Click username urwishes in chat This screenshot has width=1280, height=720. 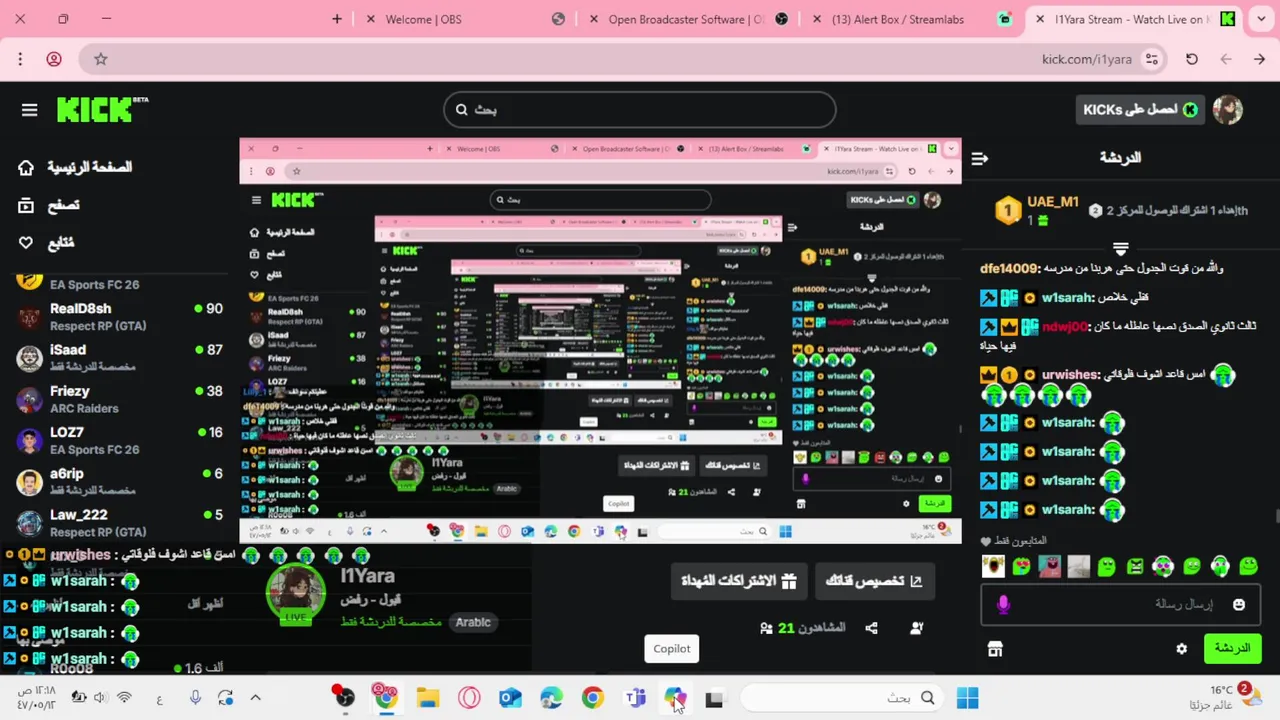point(1070,375)
